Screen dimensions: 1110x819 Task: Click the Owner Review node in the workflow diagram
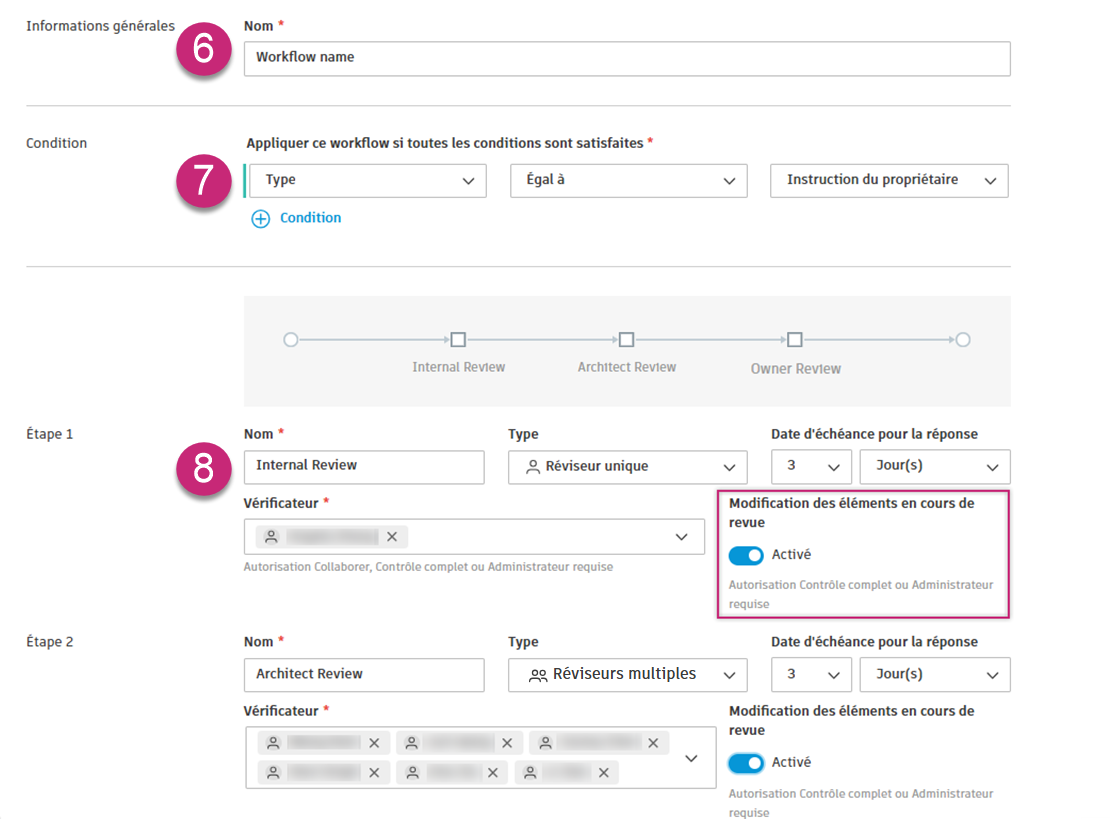795,339
